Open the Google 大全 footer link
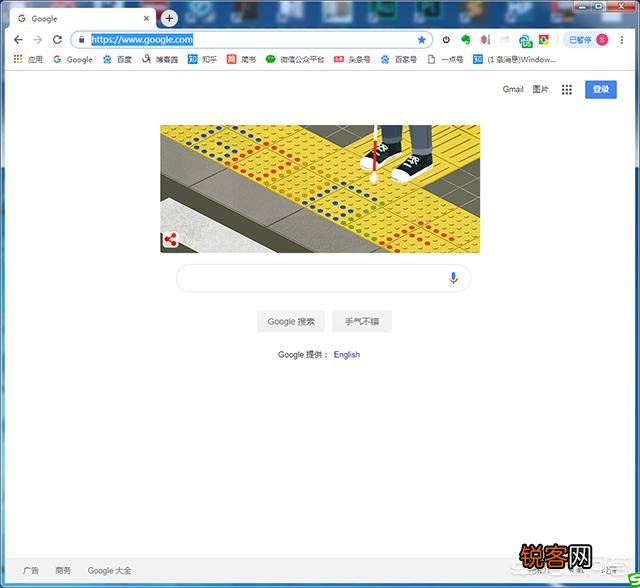640x588 pixels. click(x=109, y=570)
